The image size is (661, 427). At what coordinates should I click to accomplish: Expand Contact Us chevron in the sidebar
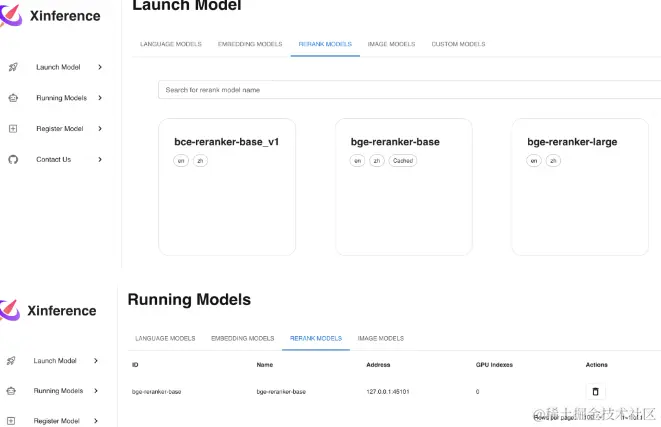pos(100,159)
